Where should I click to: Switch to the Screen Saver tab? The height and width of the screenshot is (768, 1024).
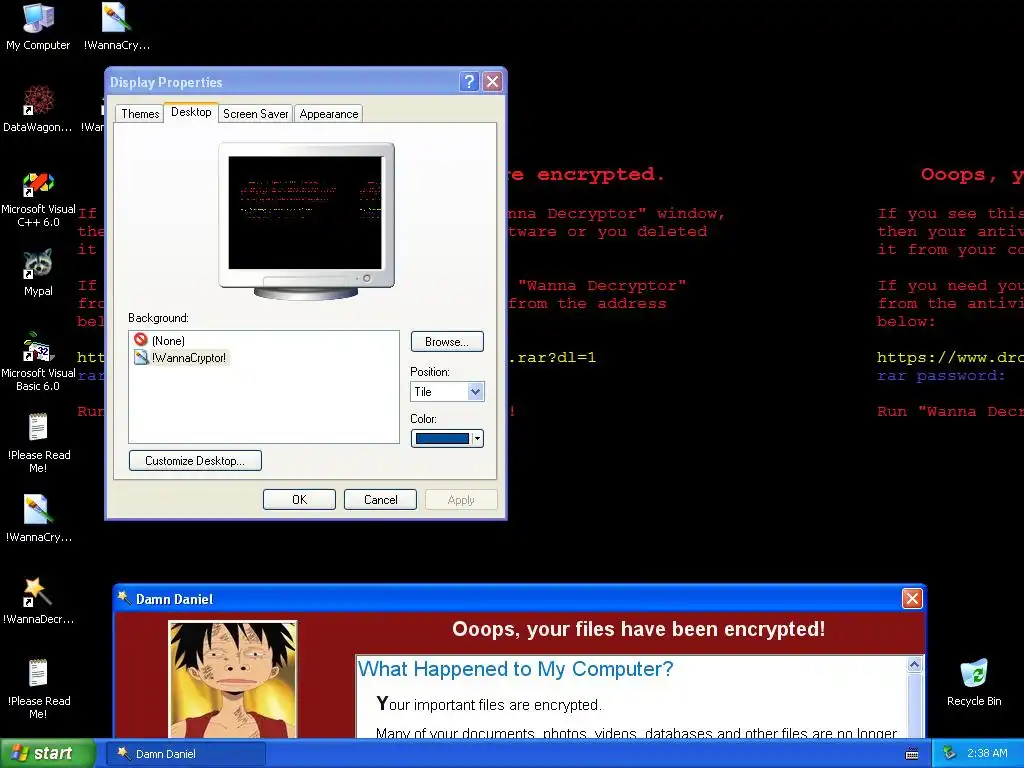(x=255, y=114)
